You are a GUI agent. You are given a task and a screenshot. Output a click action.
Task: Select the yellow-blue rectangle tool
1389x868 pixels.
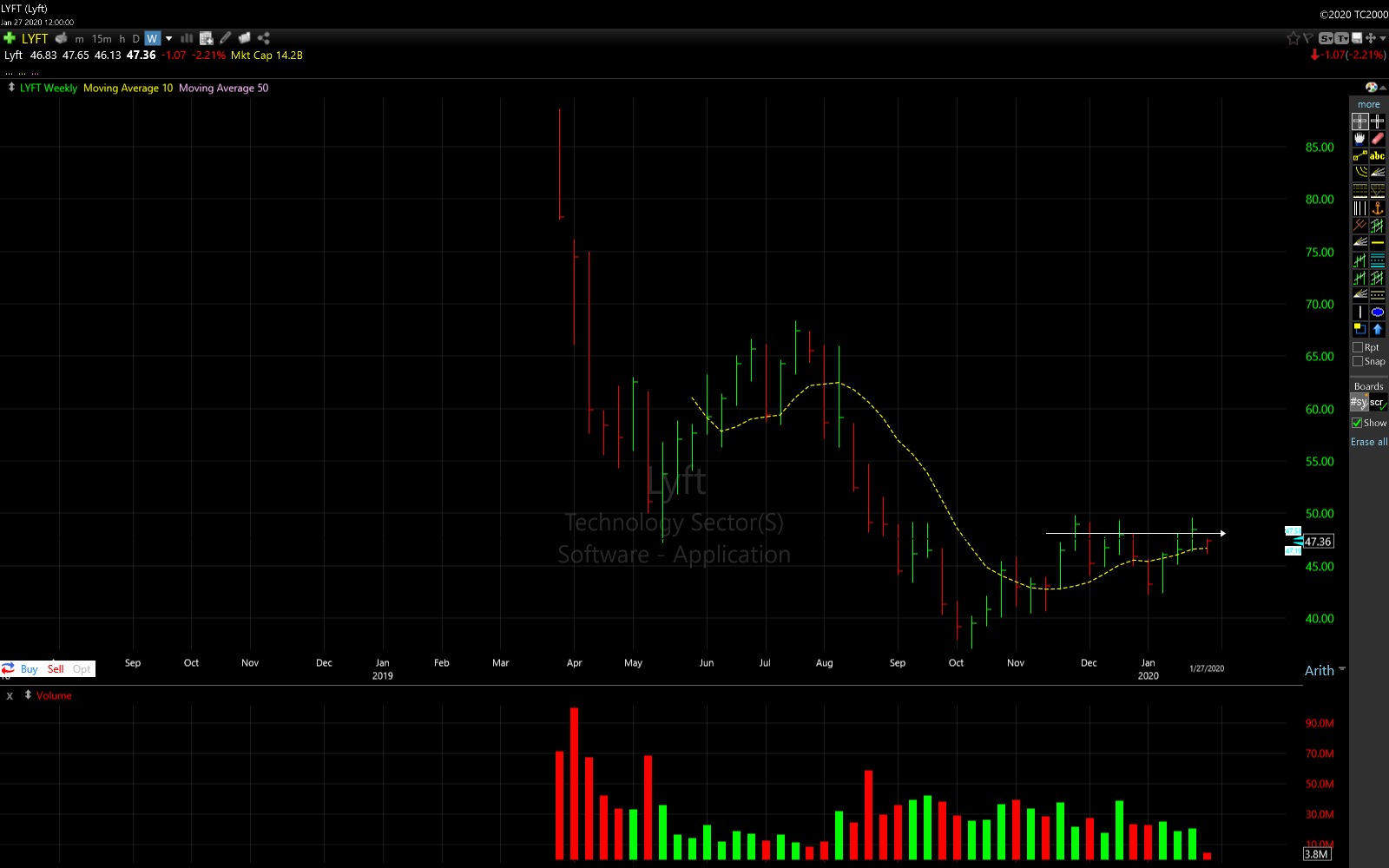(x=1359, y=329)
